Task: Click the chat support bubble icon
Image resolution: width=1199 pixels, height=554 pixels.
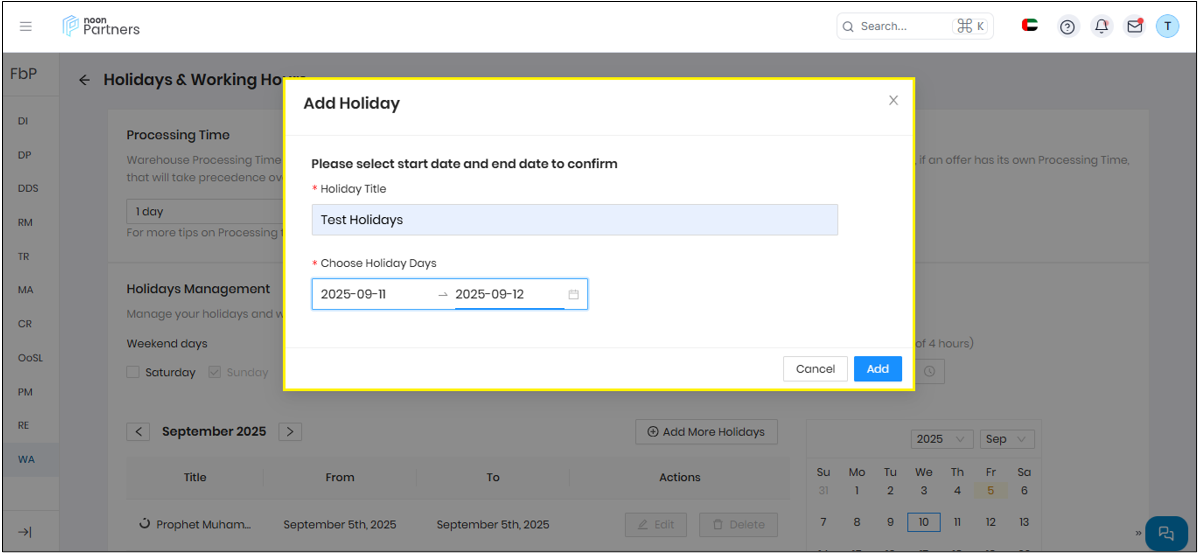Action: click(1165, 532)
